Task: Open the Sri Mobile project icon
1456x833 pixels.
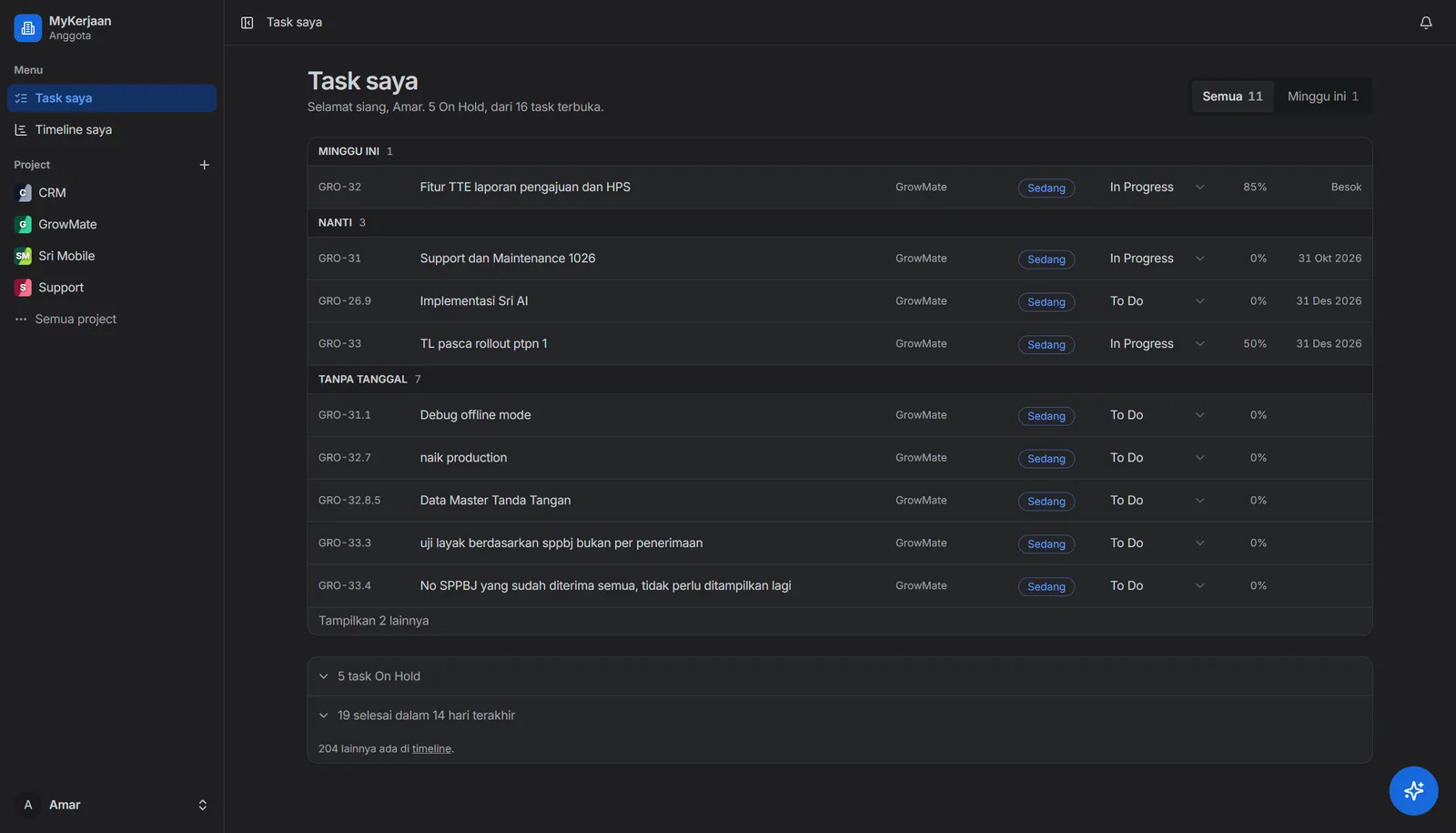Action: tap(24, 257)
